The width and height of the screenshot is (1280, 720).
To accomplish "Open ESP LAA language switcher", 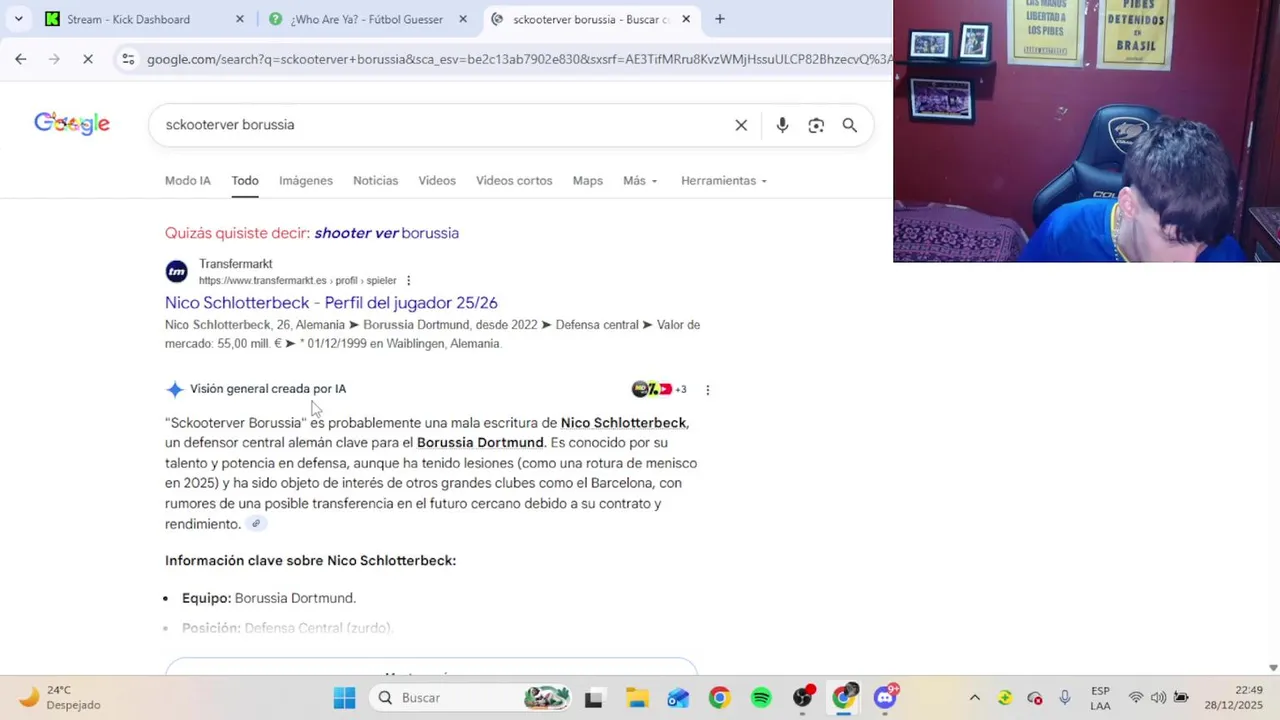I will (1100, 698).
